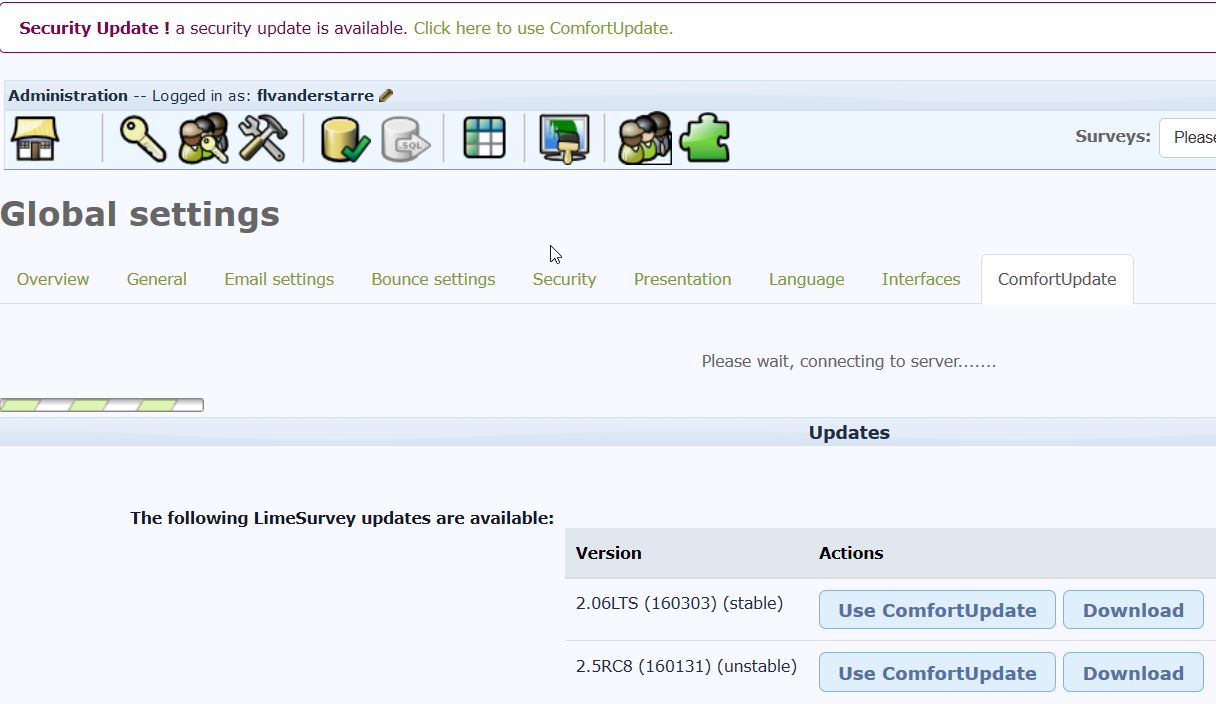
Task: Click '2.5RC8 (160131) (unstable)' version text
Action: pos(686,666)
